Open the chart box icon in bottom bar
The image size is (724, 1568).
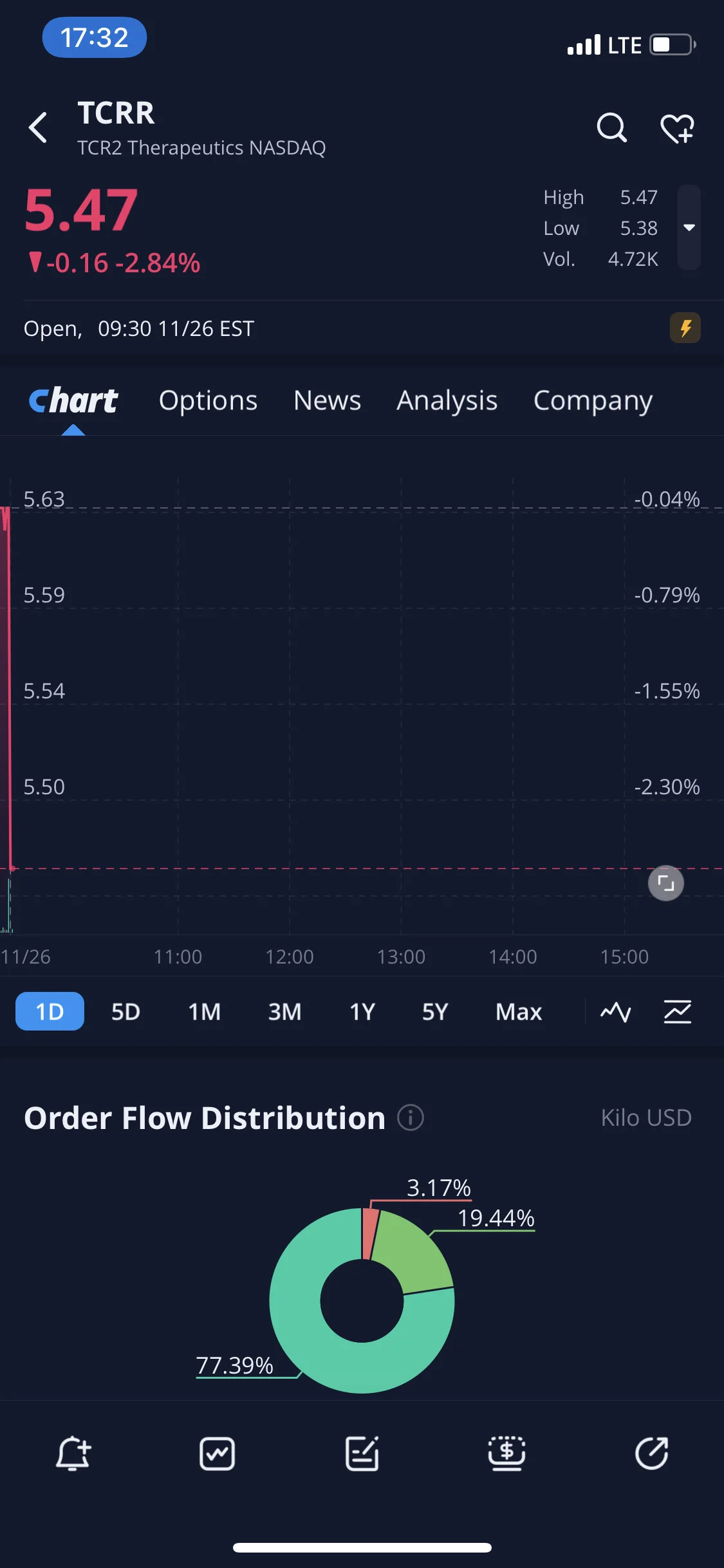pos(218,1453)
